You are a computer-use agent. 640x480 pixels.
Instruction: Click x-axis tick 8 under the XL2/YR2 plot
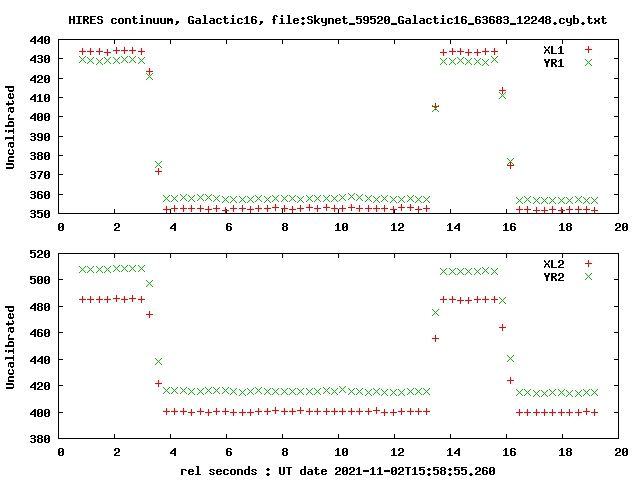[284, 452]
